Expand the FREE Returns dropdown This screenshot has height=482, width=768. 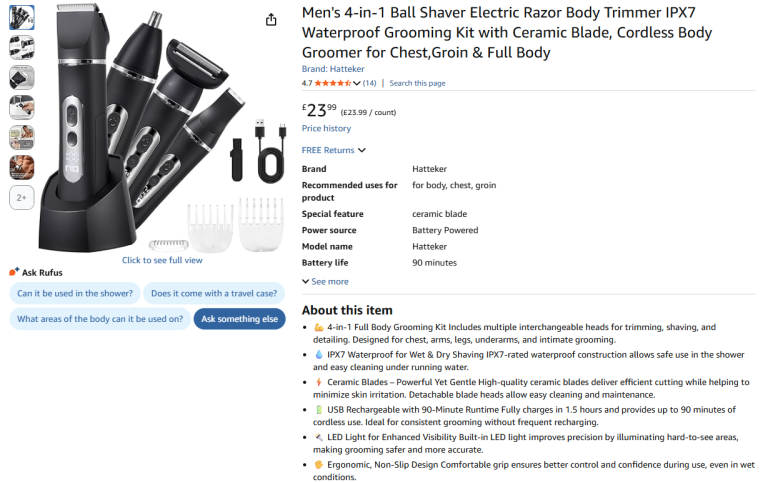(334, 150)
